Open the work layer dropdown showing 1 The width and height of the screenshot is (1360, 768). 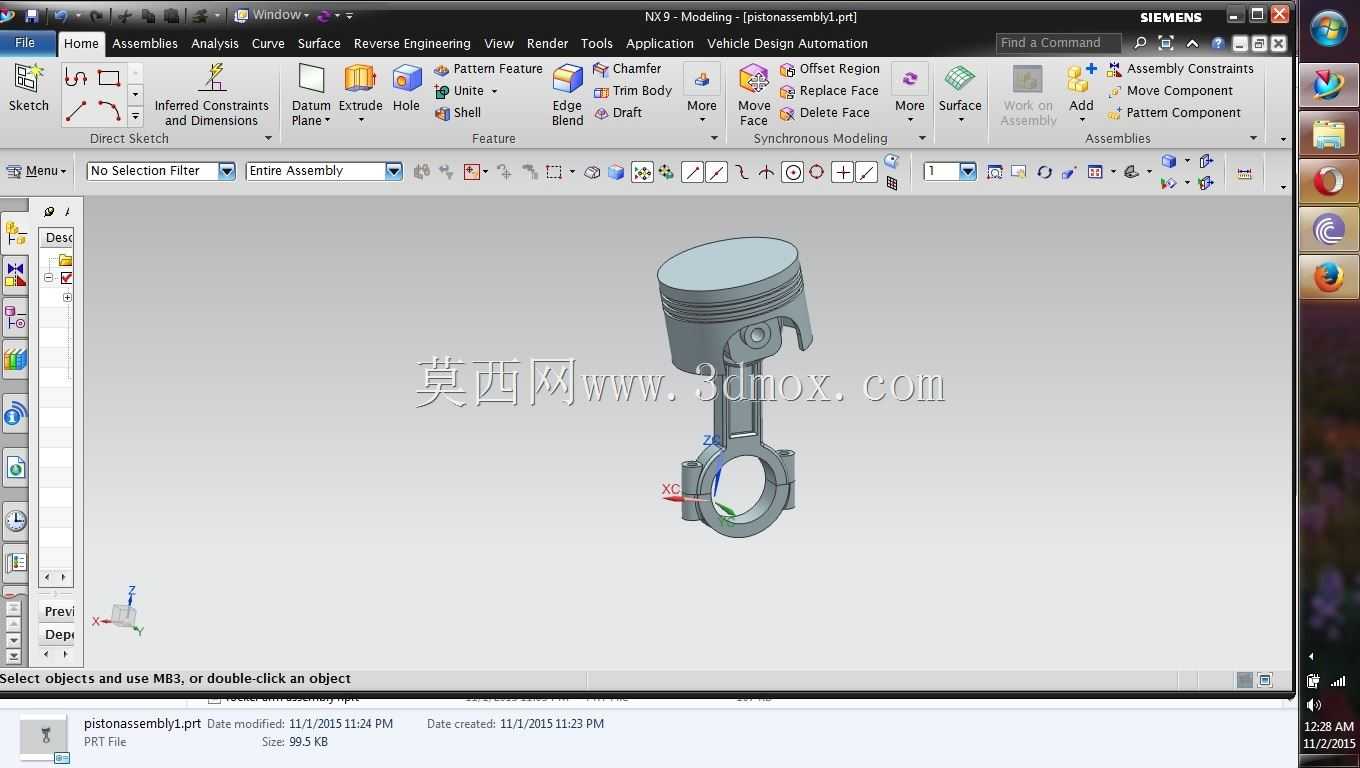point(967,172)
